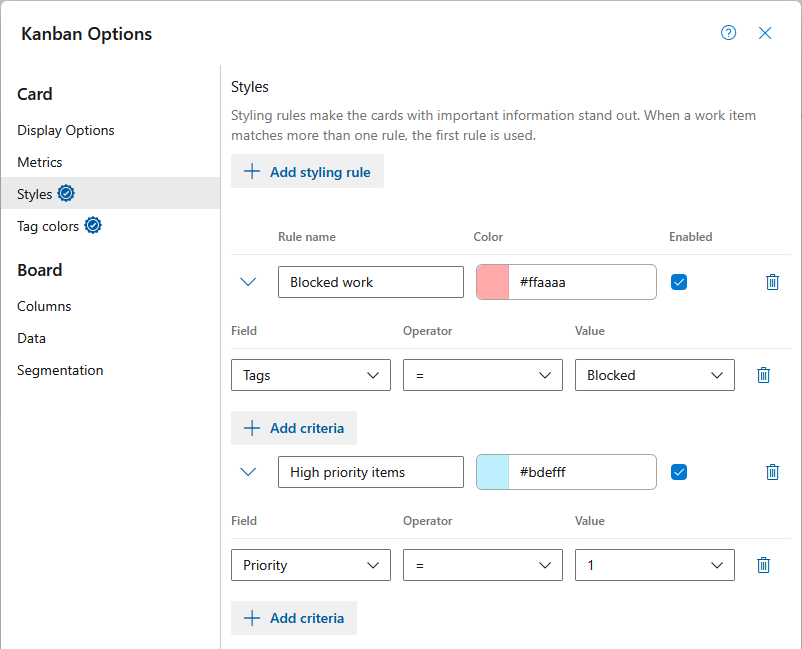Pick the light blue #bdefff swatch
The image size is (802, 649).
(x=493, y=472)
